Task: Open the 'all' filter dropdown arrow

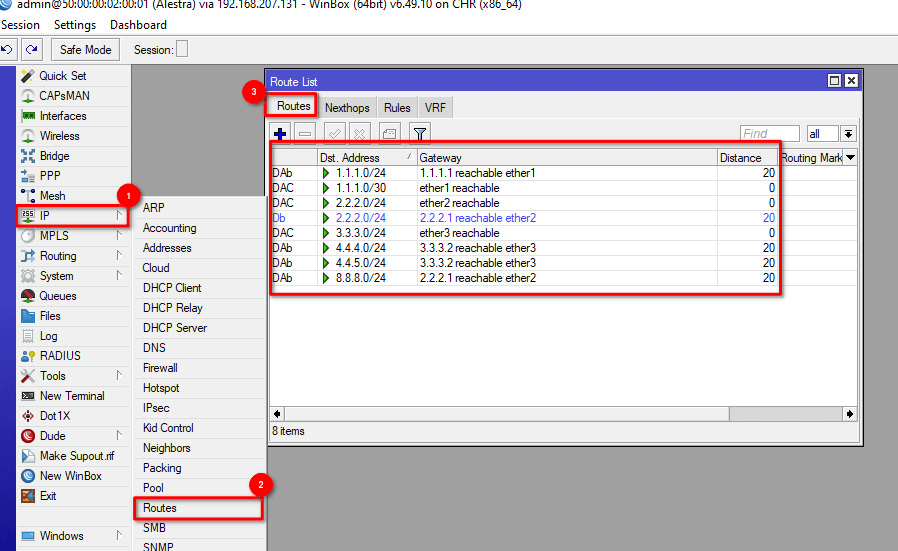Action: (848, 133)
